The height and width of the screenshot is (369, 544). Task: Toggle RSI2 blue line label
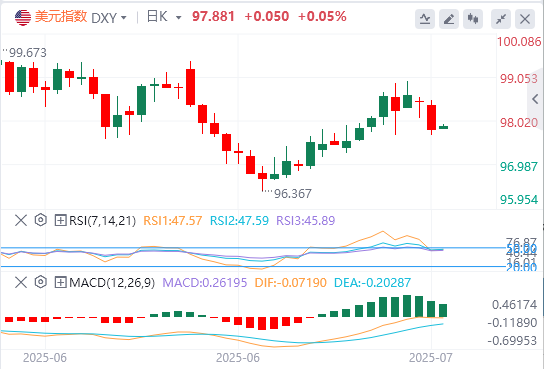click(239, 221)
